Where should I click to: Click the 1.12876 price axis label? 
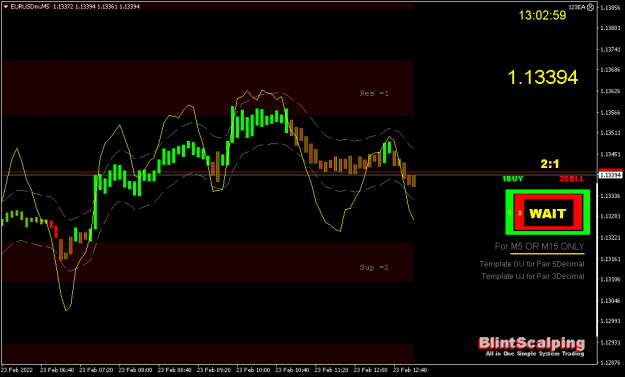(611, 363)
